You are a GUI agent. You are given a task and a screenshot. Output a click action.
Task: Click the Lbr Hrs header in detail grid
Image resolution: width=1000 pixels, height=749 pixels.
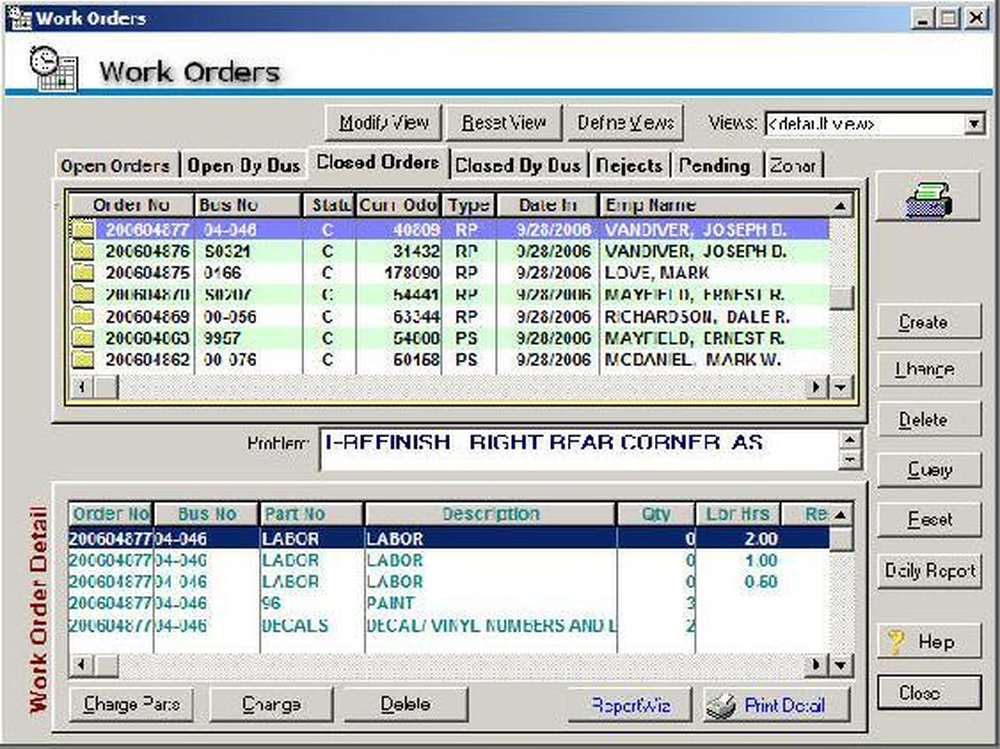tap(738, 514)
